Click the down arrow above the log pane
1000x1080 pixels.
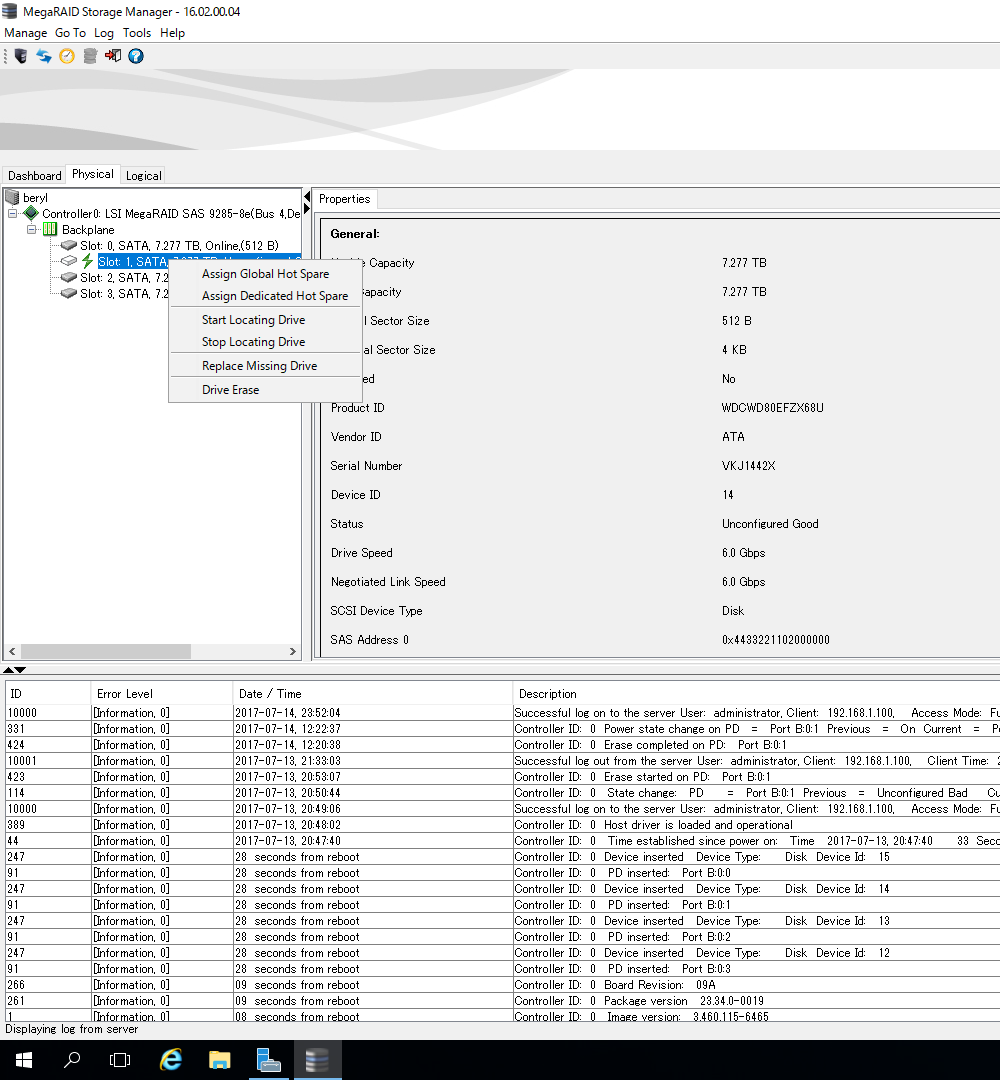coord(20,669)
